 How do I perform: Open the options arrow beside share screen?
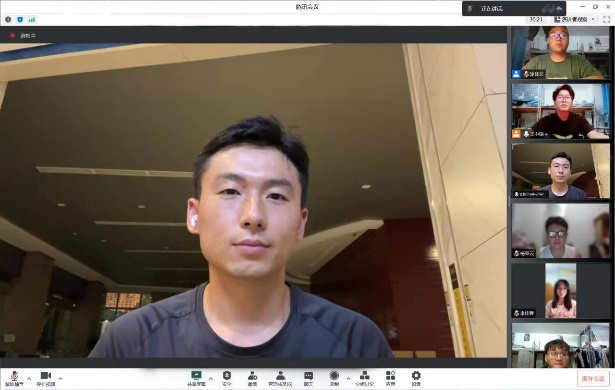pyautogui.click(x=211, y=379)
